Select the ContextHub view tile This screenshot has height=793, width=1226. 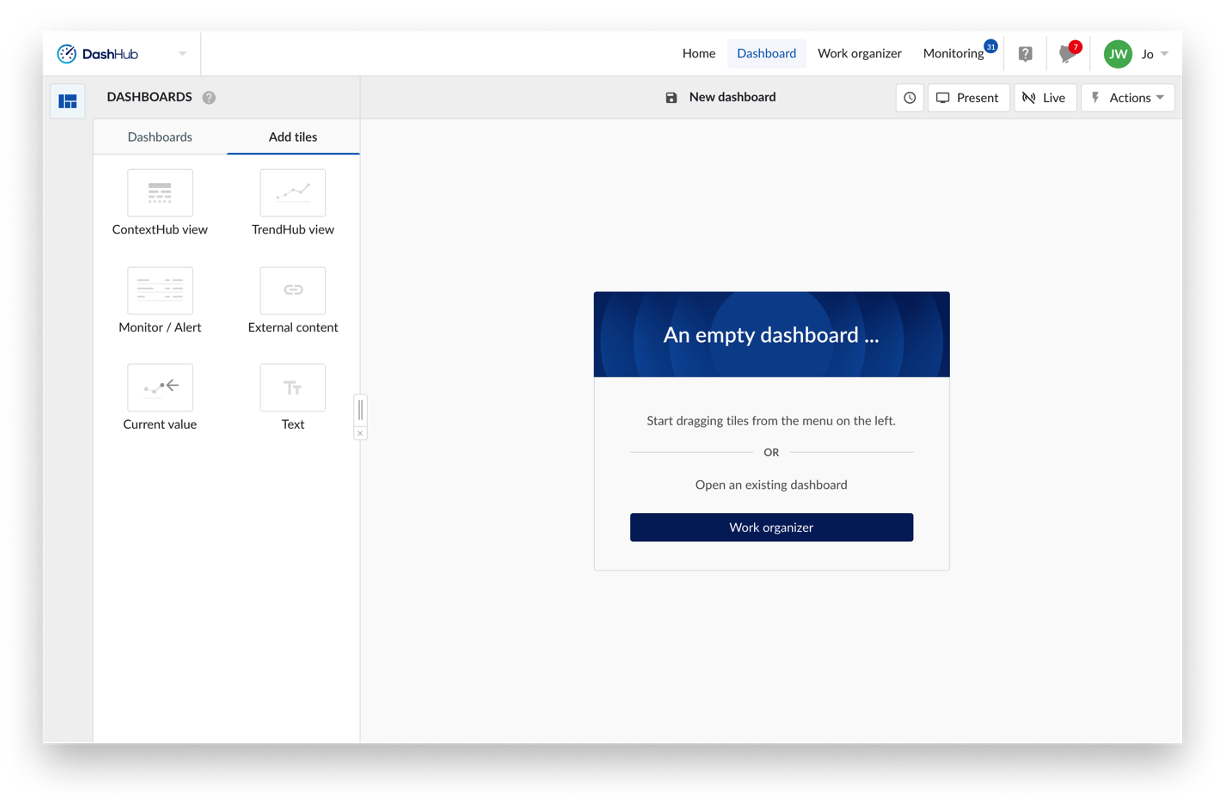click(159, 192)
